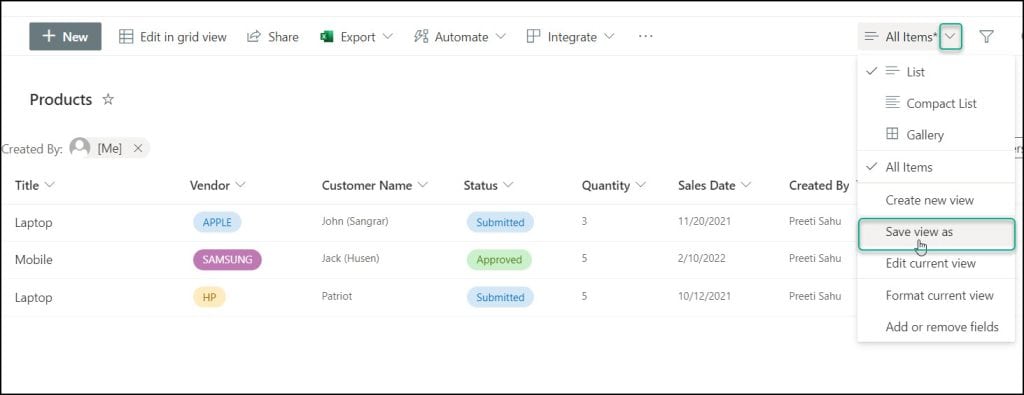Click the APPLE vendor pill
This screenshot has height=395, width=1024.
click(x=217, y=222)
